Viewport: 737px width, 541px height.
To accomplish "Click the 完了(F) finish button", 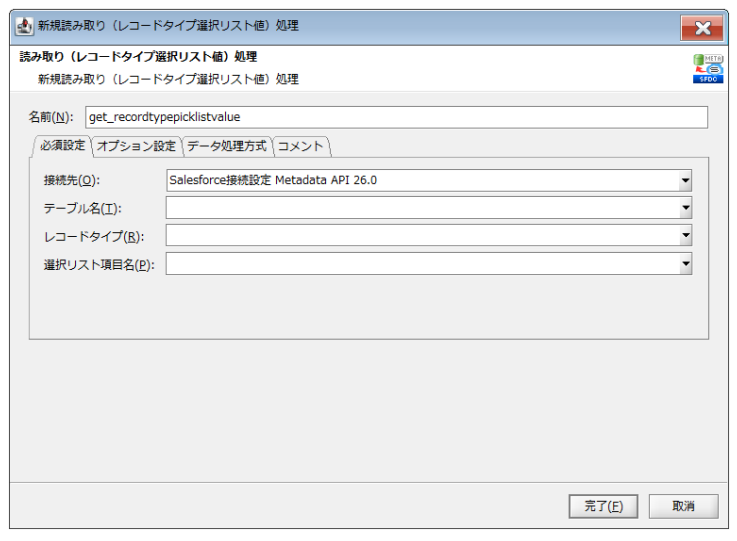I will click(x=603, y=506).
